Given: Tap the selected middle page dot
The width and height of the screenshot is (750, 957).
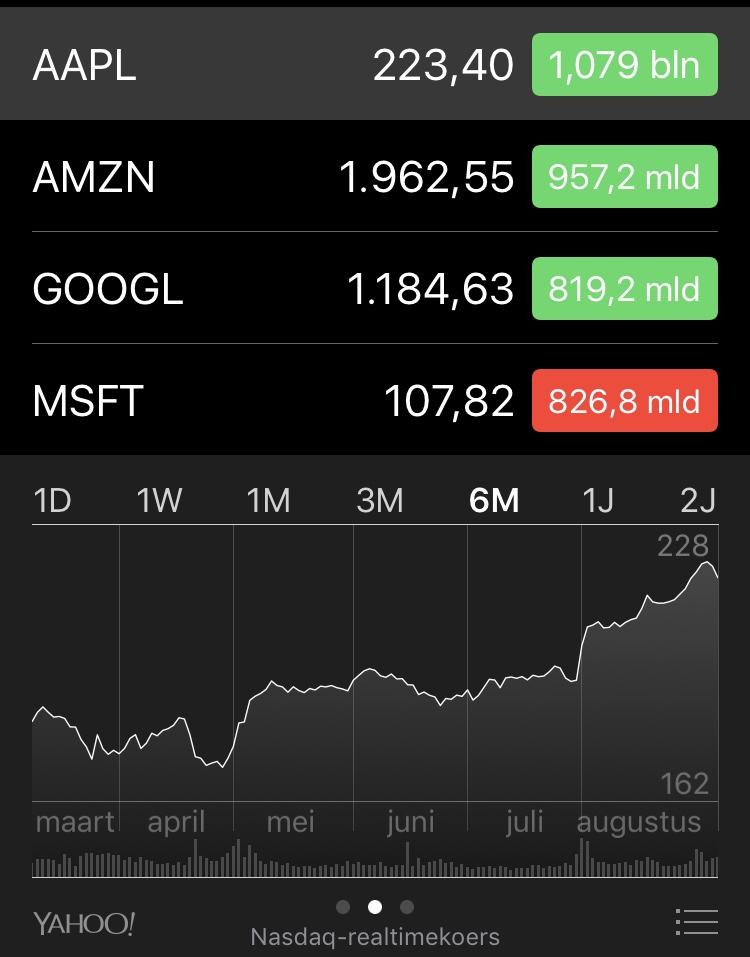Looking at the screenshot, I should pos(375,907).
